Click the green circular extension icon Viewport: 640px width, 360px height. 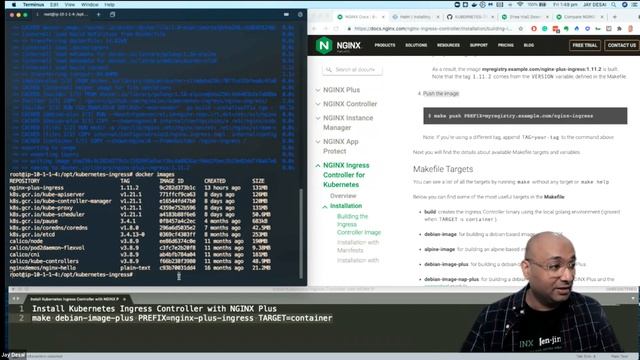coord(544,29)
